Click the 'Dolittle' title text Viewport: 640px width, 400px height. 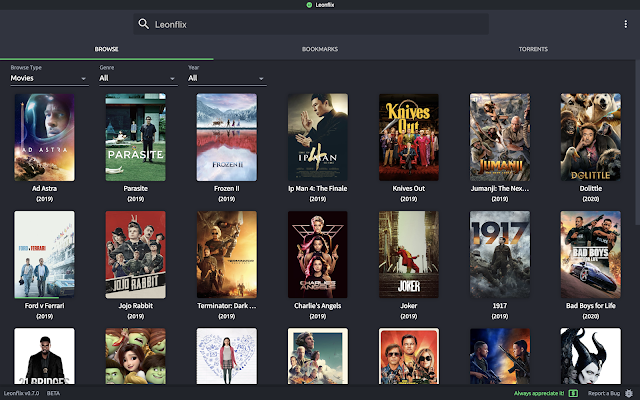click(591, 189)
